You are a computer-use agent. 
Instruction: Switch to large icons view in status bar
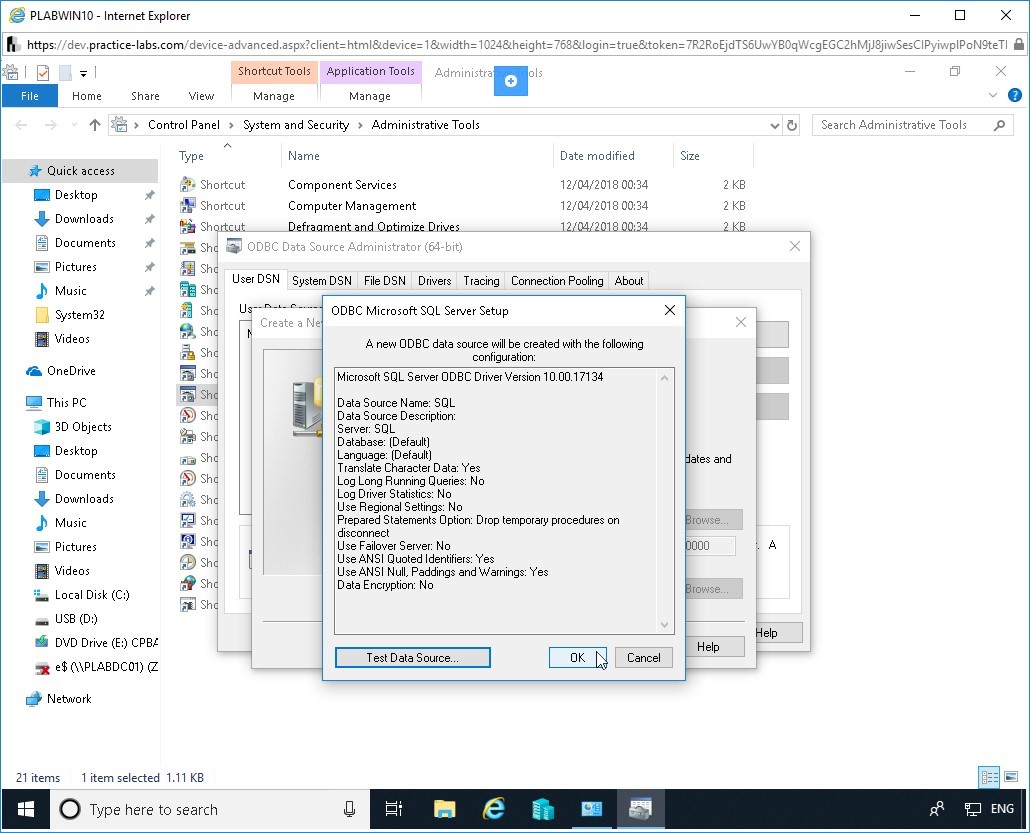click(x=1011, y=777)
